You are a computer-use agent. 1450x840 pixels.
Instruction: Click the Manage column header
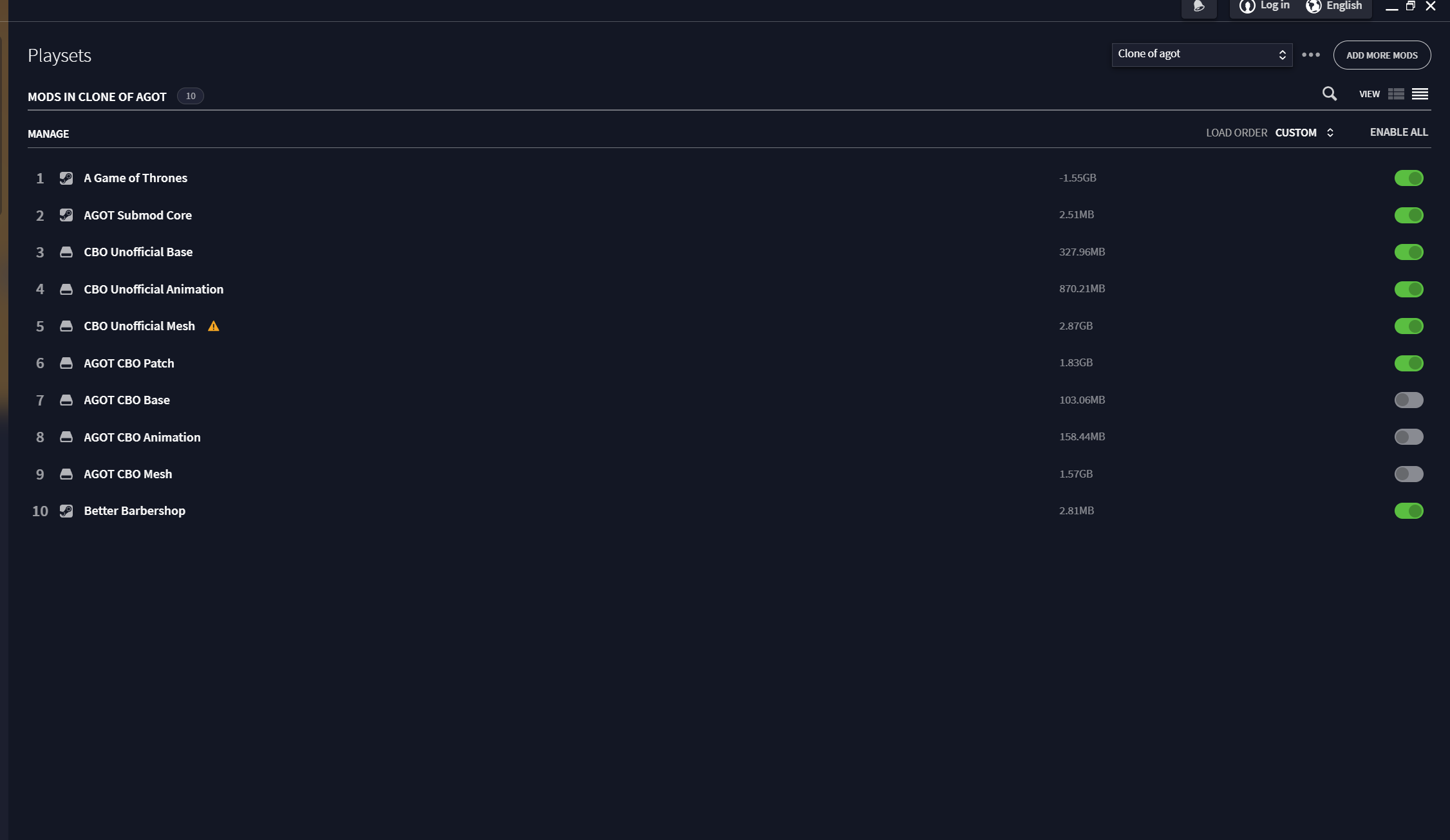pyautogui.click(x=48, y=134)
